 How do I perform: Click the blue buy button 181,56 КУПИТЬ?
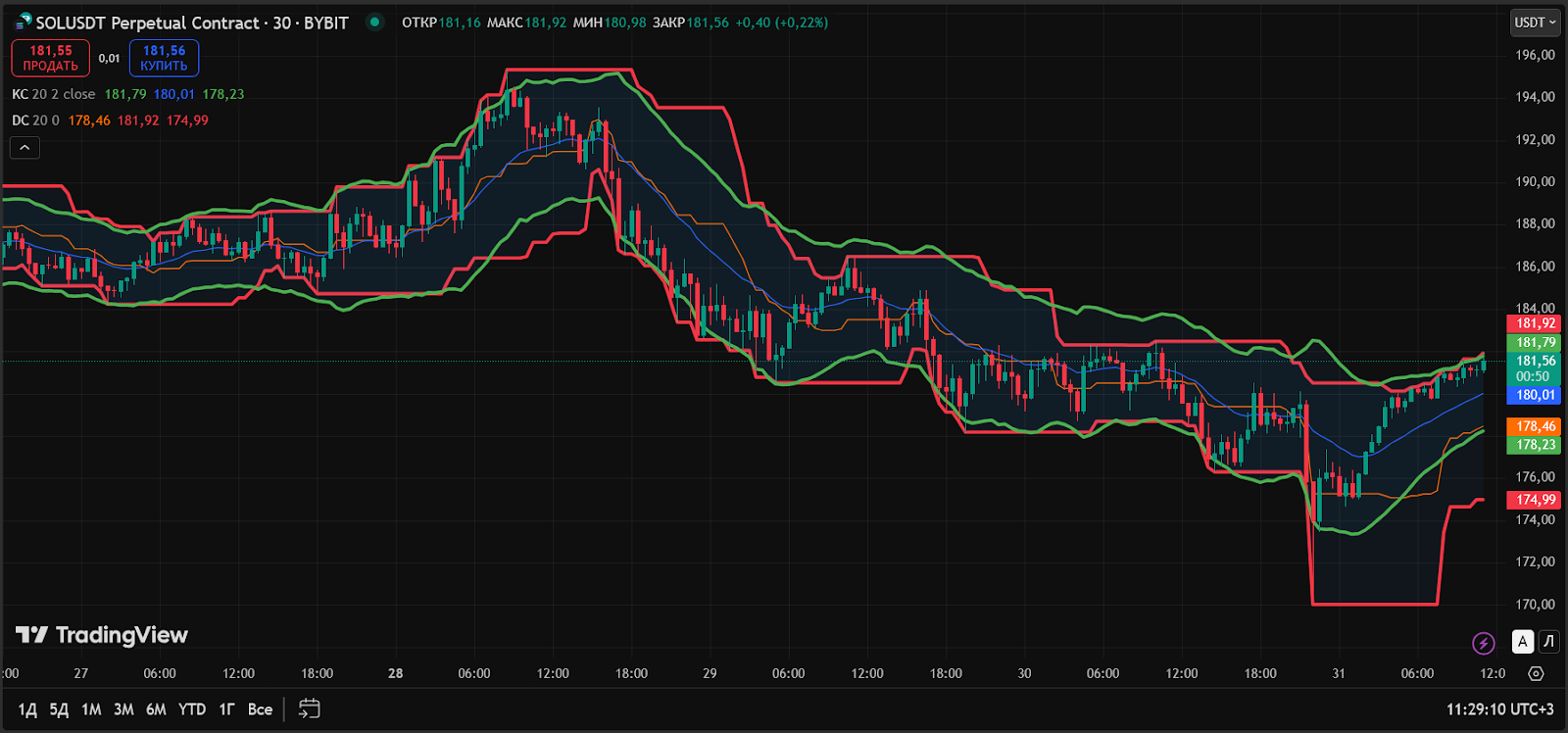164,58
